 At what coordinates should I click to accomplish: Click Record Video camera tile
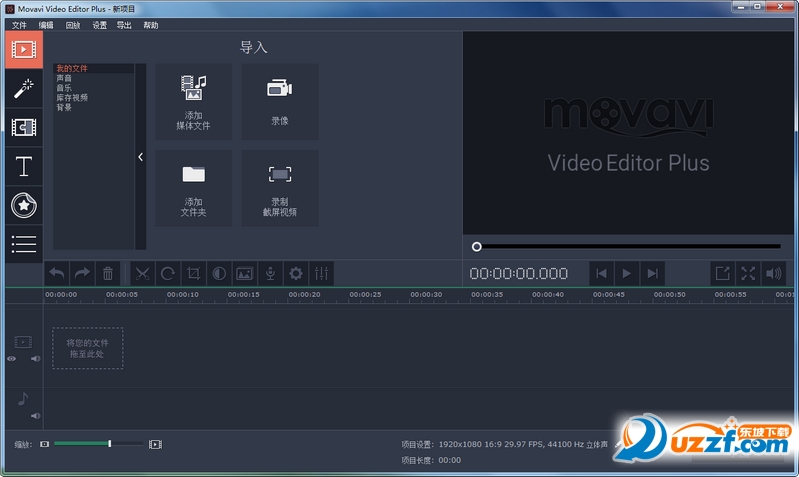click(280, 102)
